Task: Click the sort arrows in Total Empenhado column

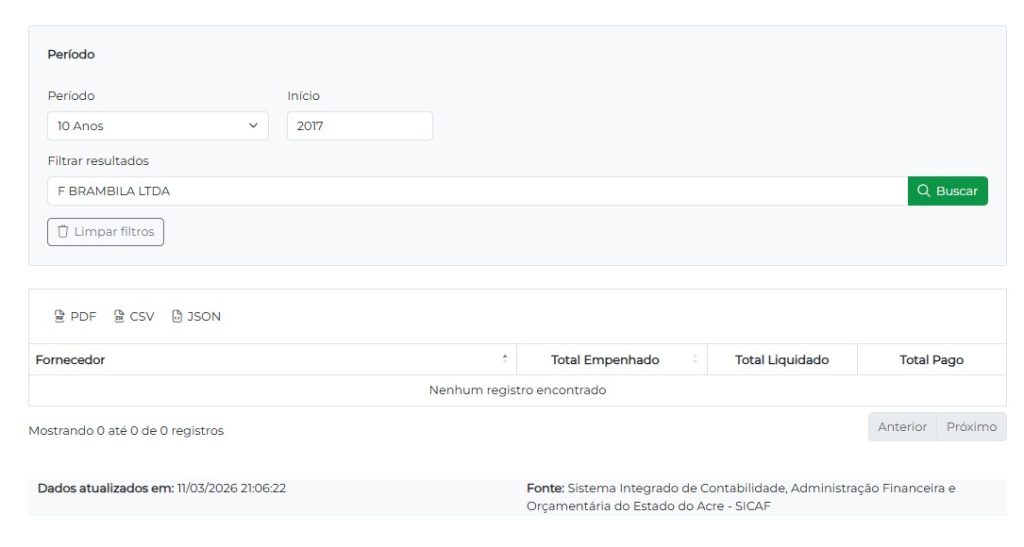Action: [695, 360]
